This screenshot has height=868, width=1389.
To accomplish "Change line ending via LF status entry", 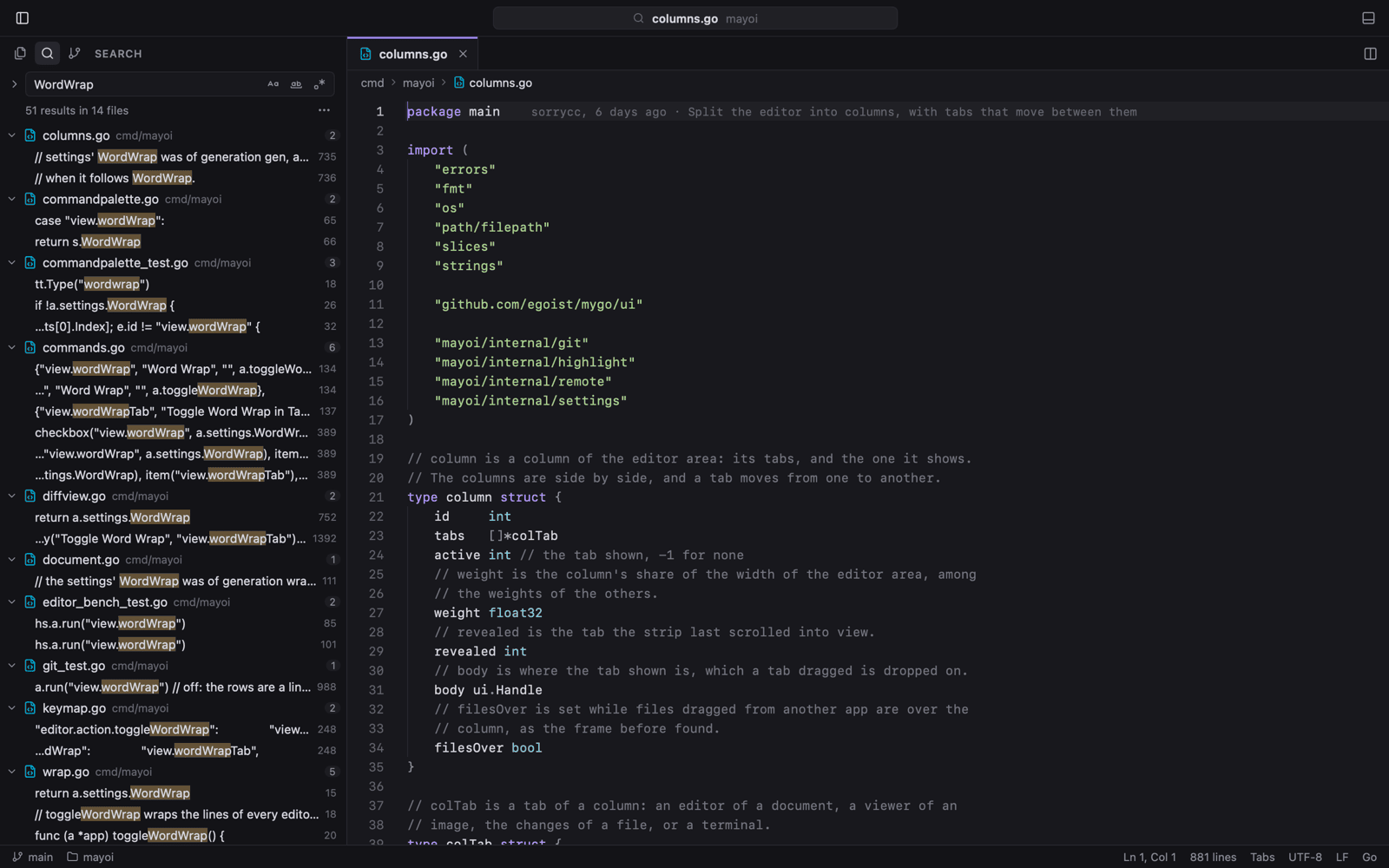I will coord(1342,857).
